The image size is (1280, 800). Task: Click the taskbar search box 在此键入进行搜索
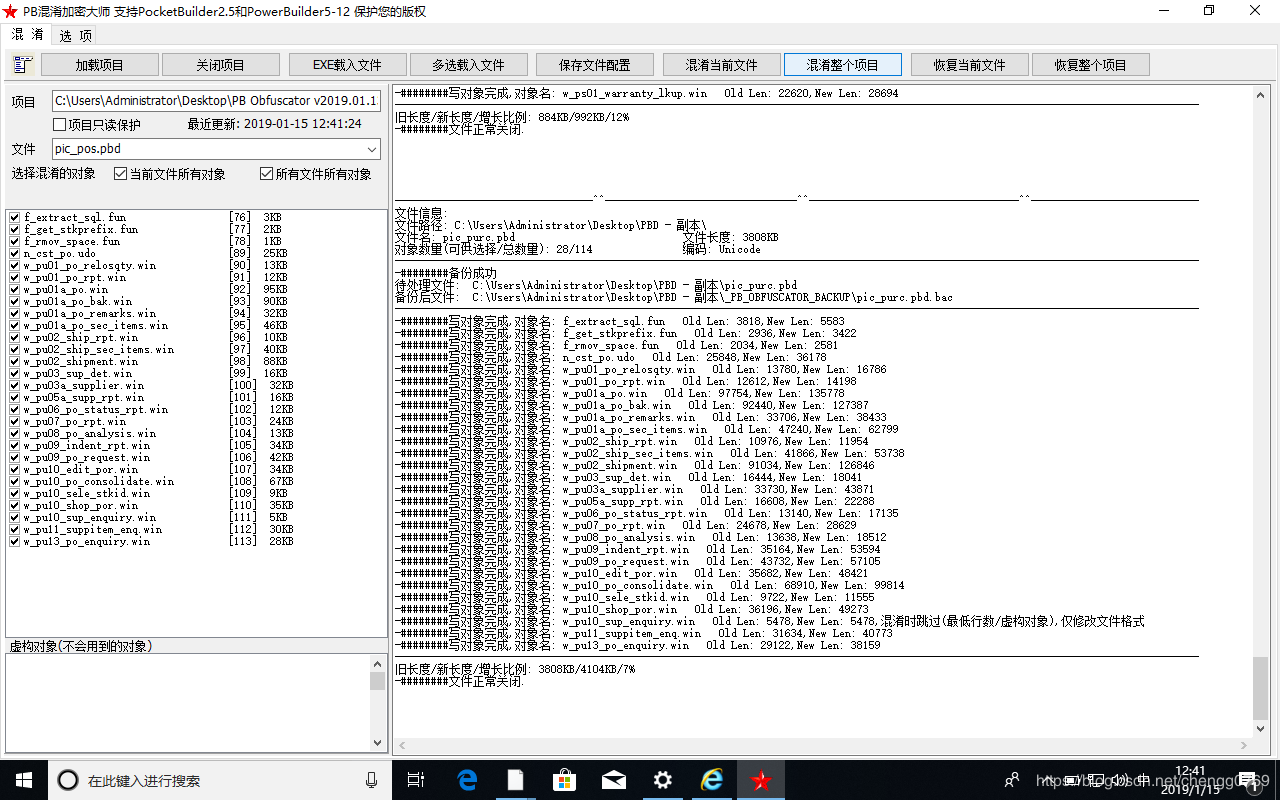220,780
